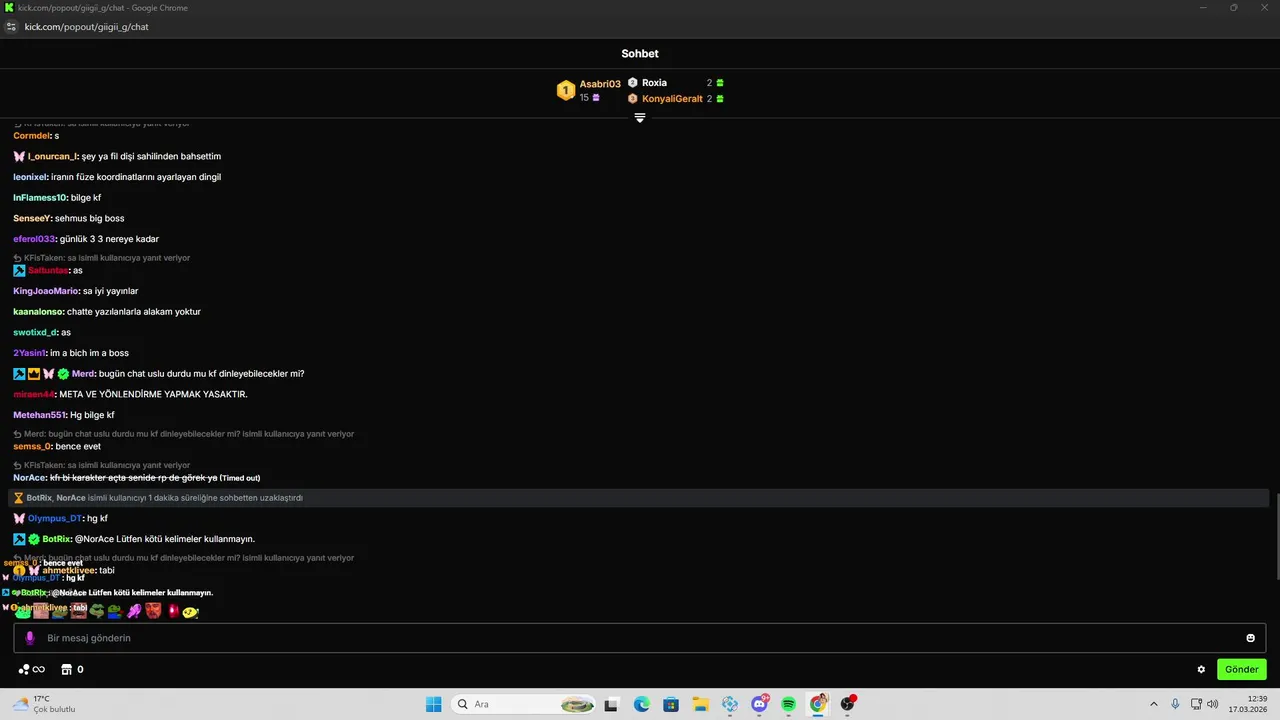Open Spotify from taskbar

click(x=789, y=704)
